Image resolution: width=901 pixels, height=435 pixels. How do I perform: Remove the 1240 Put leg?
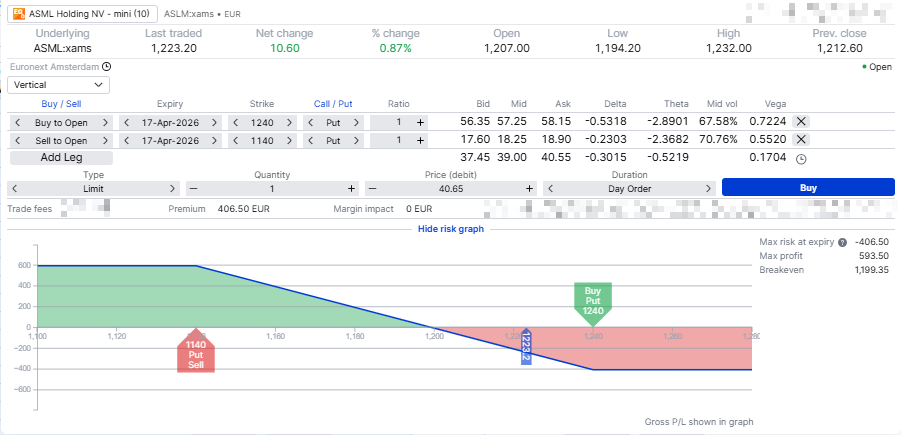click(801, 122)
